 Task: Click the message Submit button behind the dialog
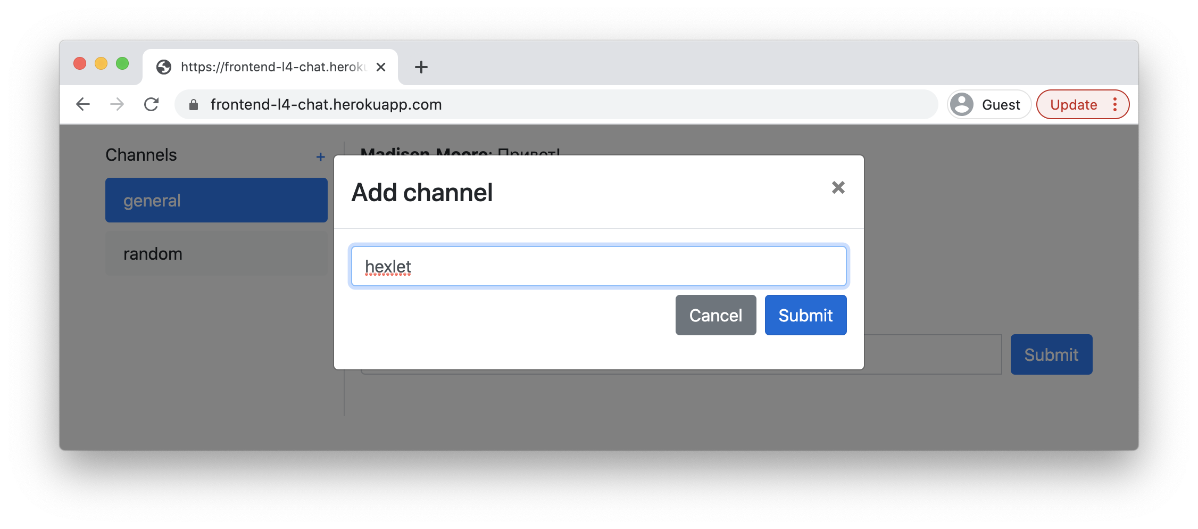(x=1051, y=355)
